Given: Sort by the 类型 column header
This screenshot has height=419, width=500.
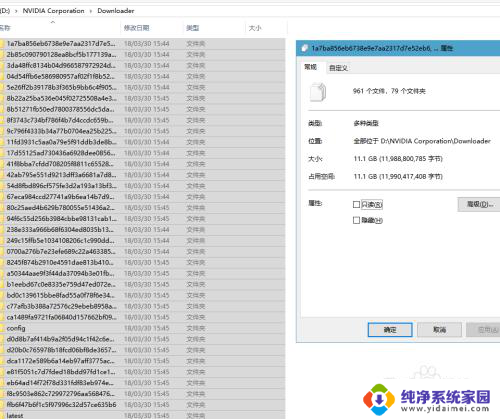Looking at the screenshot, I should (x=193, y=28).
